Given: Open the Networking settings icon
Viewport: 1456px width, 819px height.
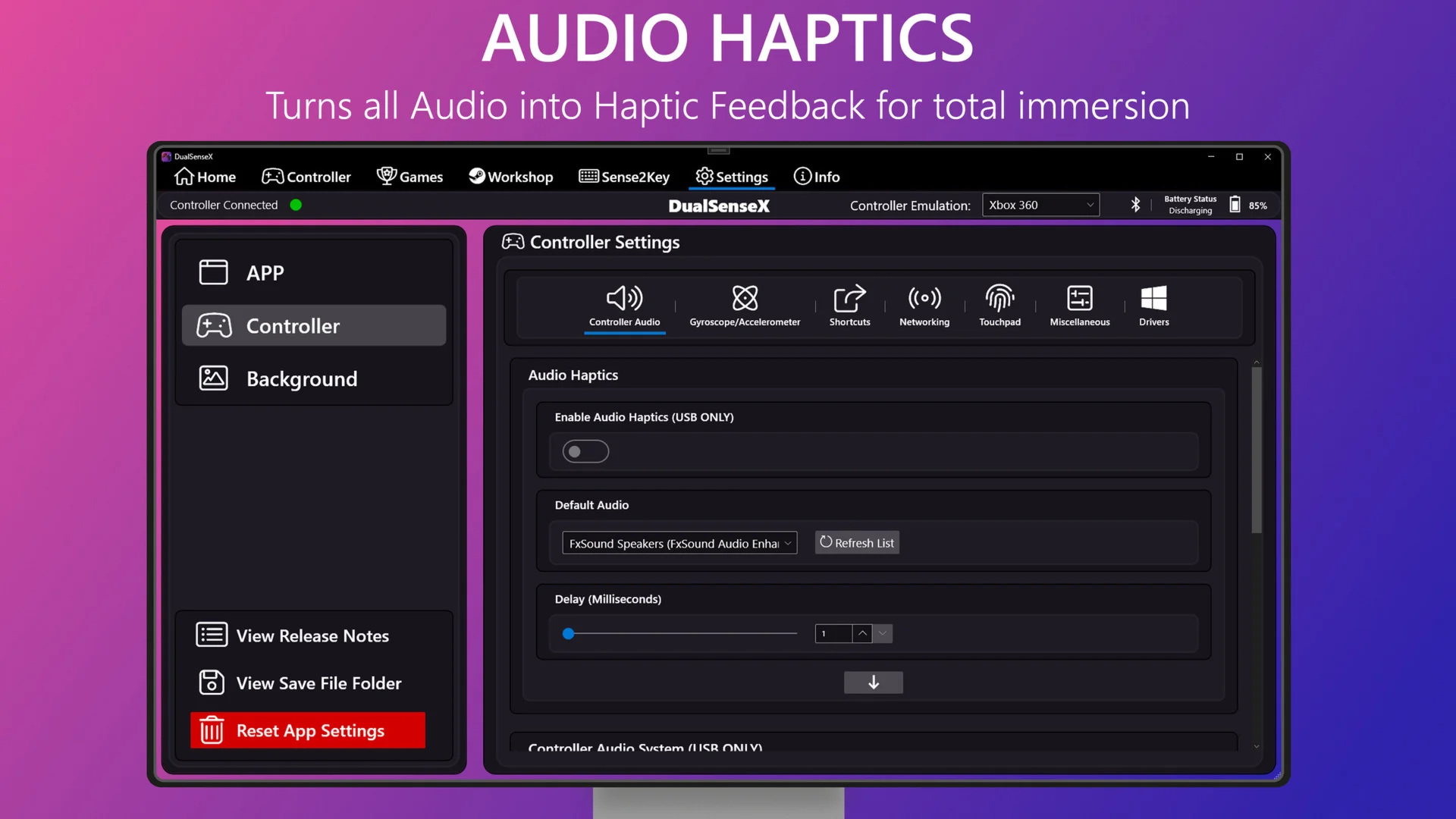Looking at the screenshot, I should click(924, 299).
